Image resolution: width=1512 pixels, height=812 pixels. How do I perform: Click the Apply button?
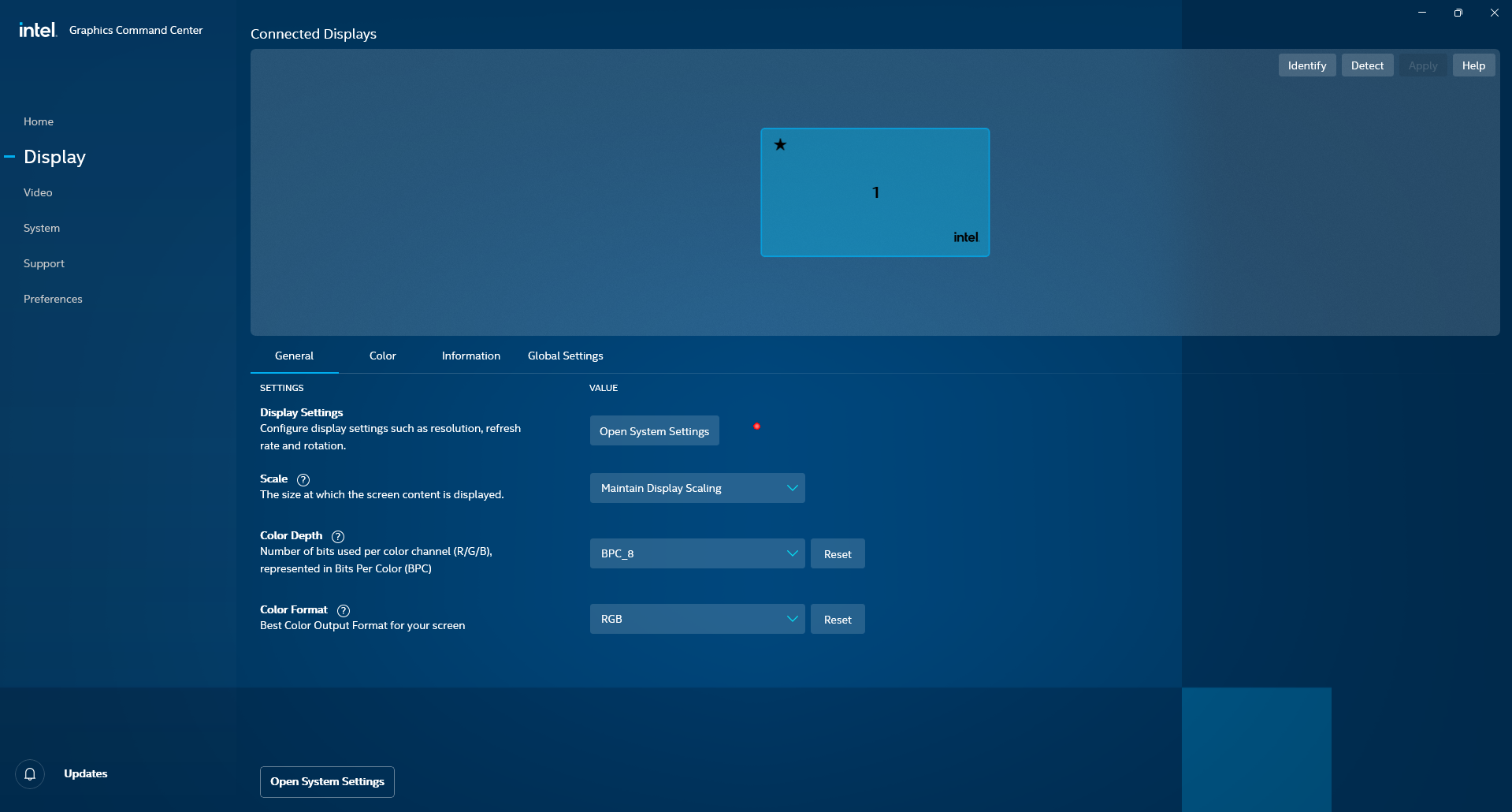1423,65
